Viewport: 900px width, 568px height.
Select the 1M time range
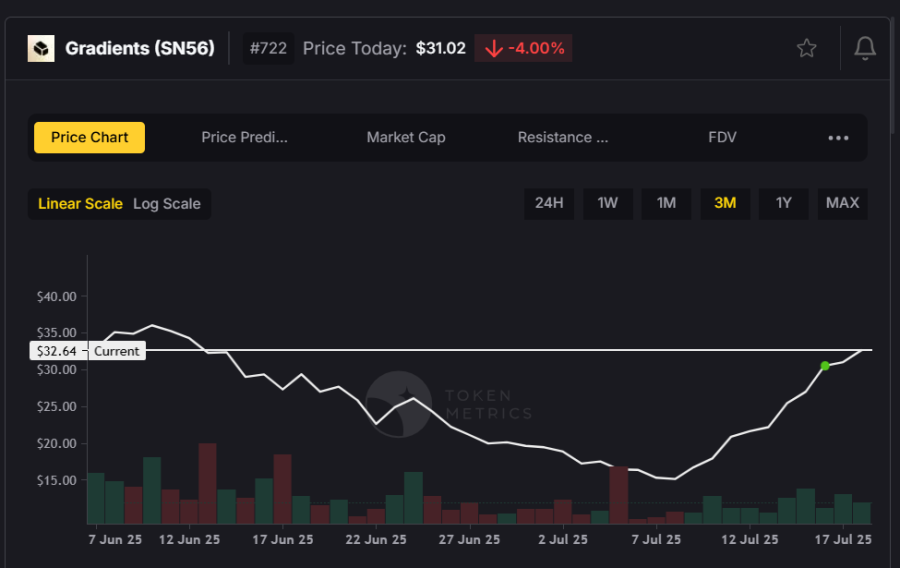tap(666, 203)
